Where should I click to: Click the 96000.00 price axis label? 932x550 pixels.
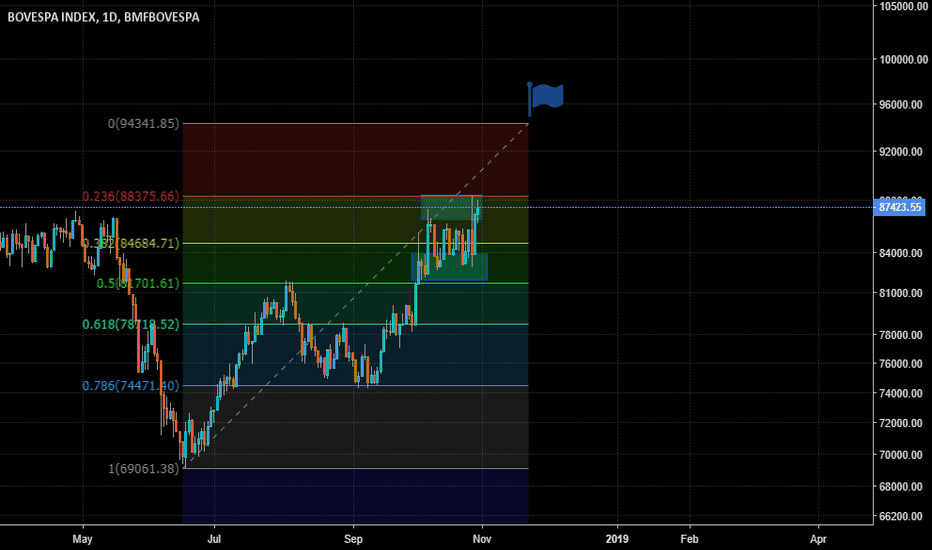pos(901,105)
